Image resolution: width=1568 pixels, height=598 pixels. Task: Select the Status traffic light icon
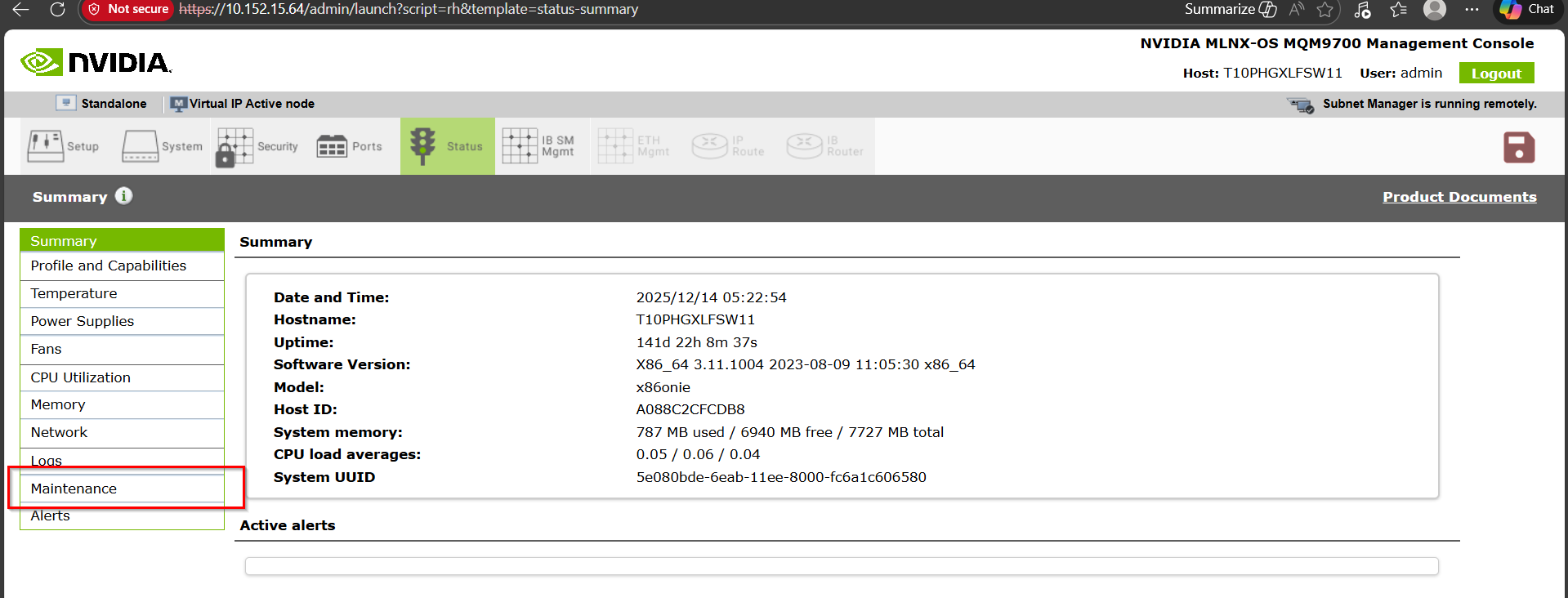pos(422,146)
